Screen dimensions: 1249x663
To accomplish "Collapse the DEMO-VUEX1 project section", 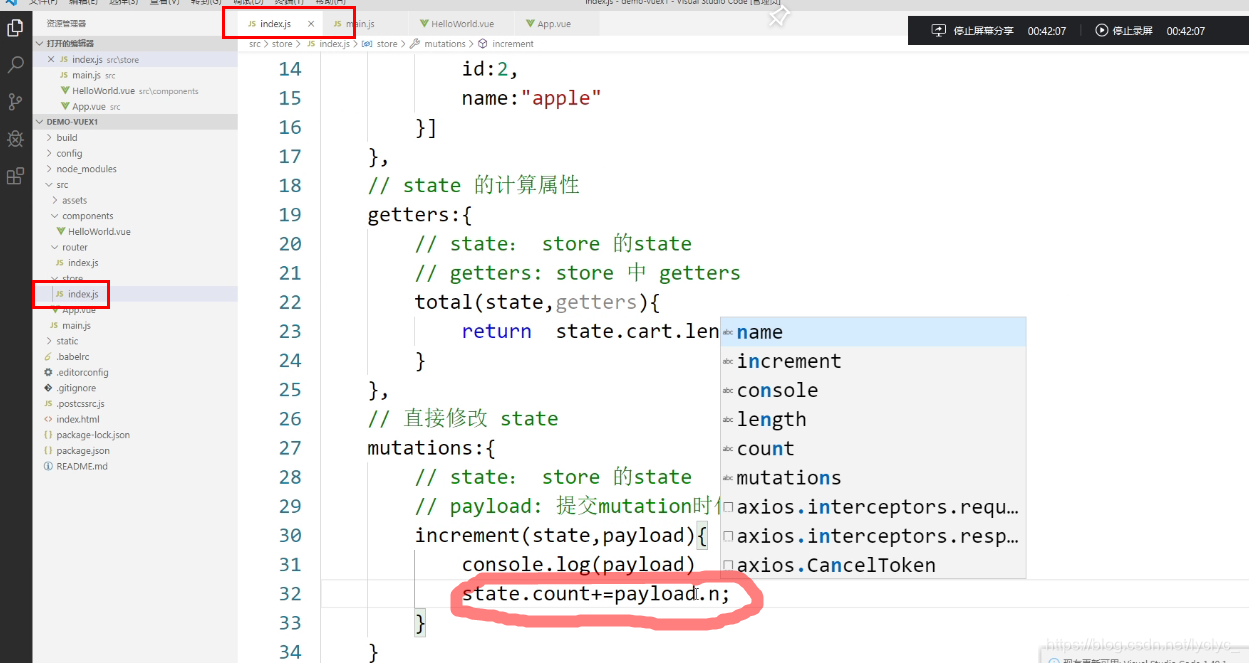I will click(135, 121).
